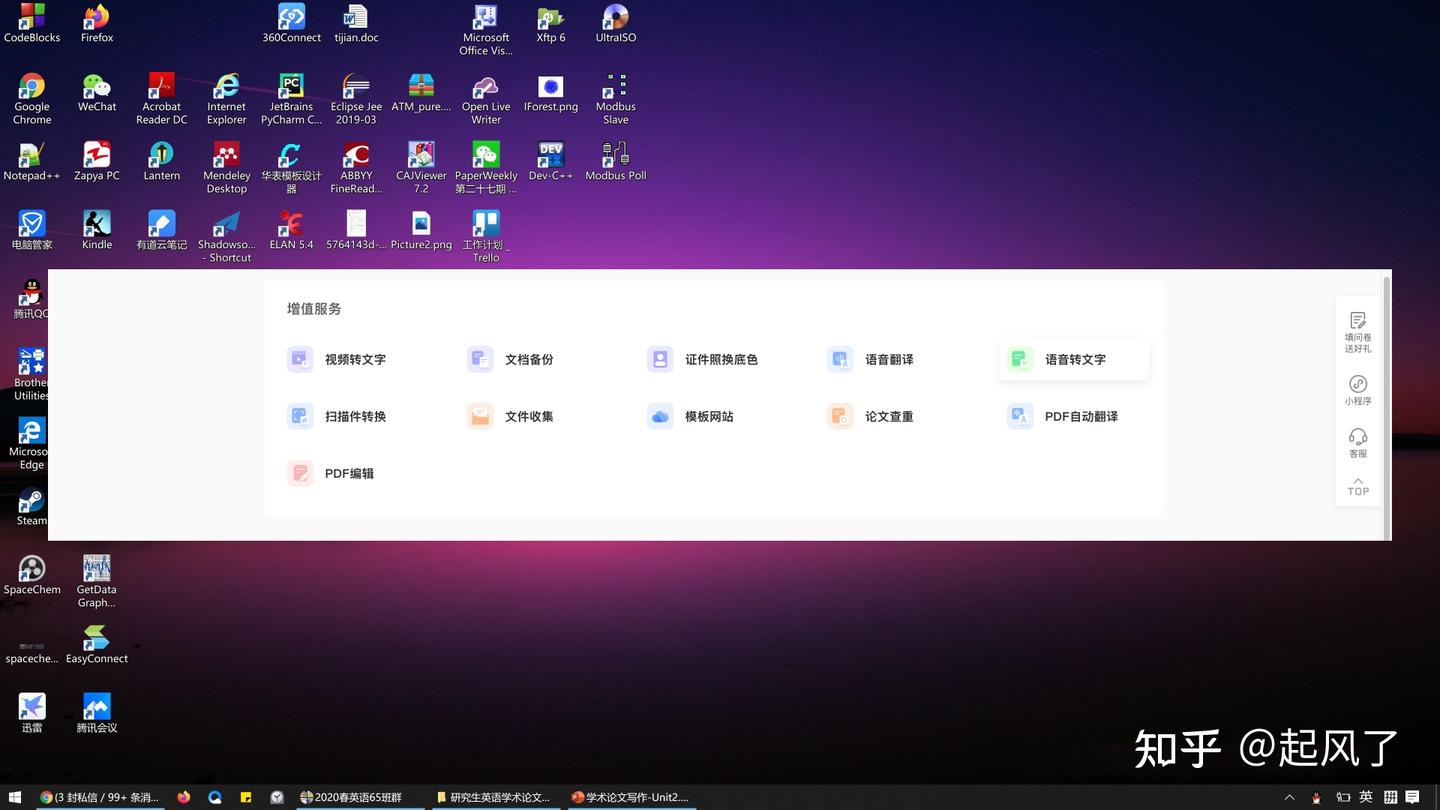Select ELAN 5.4 desktop icon
This screenshot has height=810, width=1440.
(x=291, y=231)
